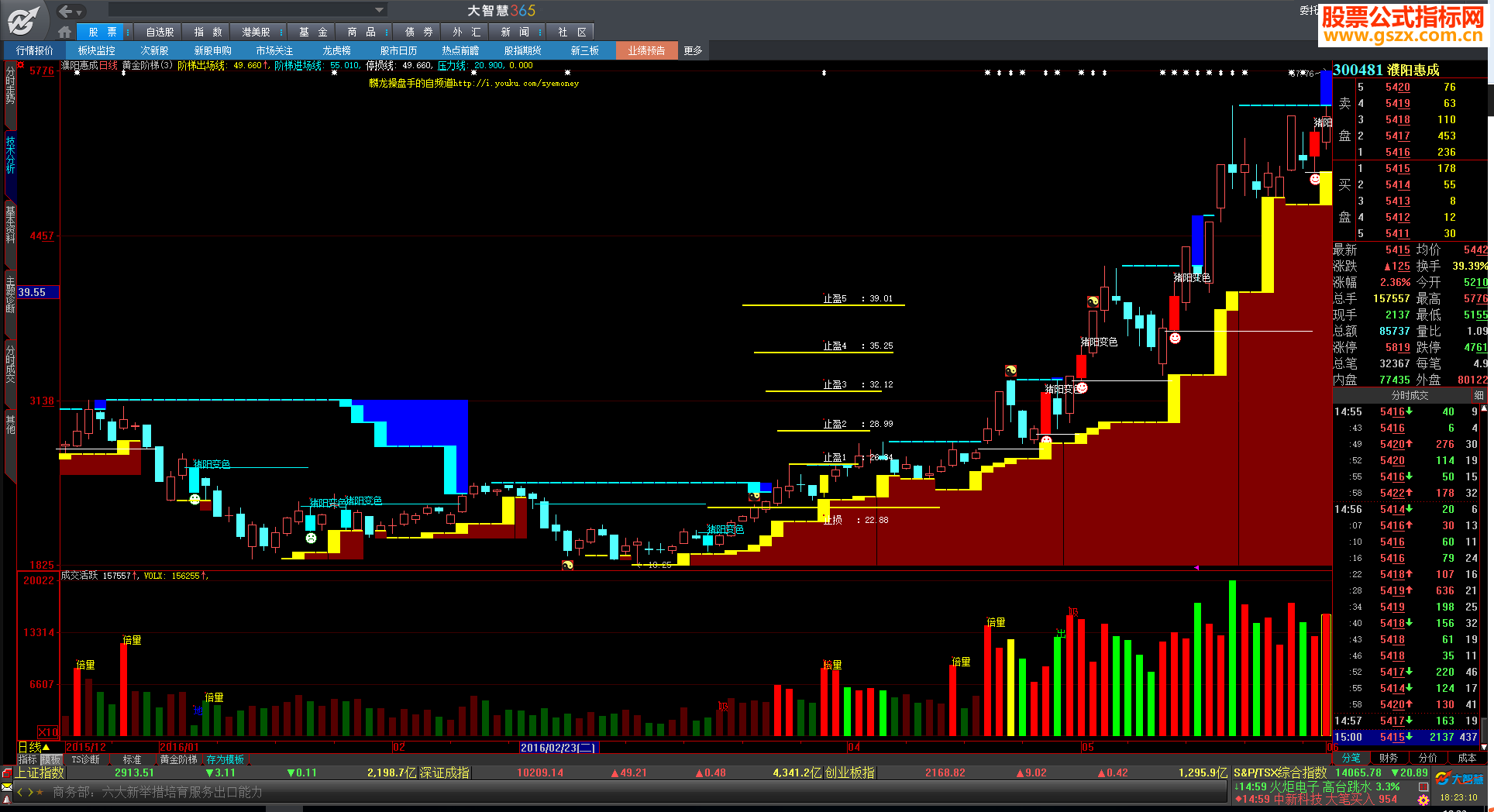The height and width of the screenshot is (812, 1494).
Task: Switch to the 市场关注 tab
Action: (x=275, y=50)
